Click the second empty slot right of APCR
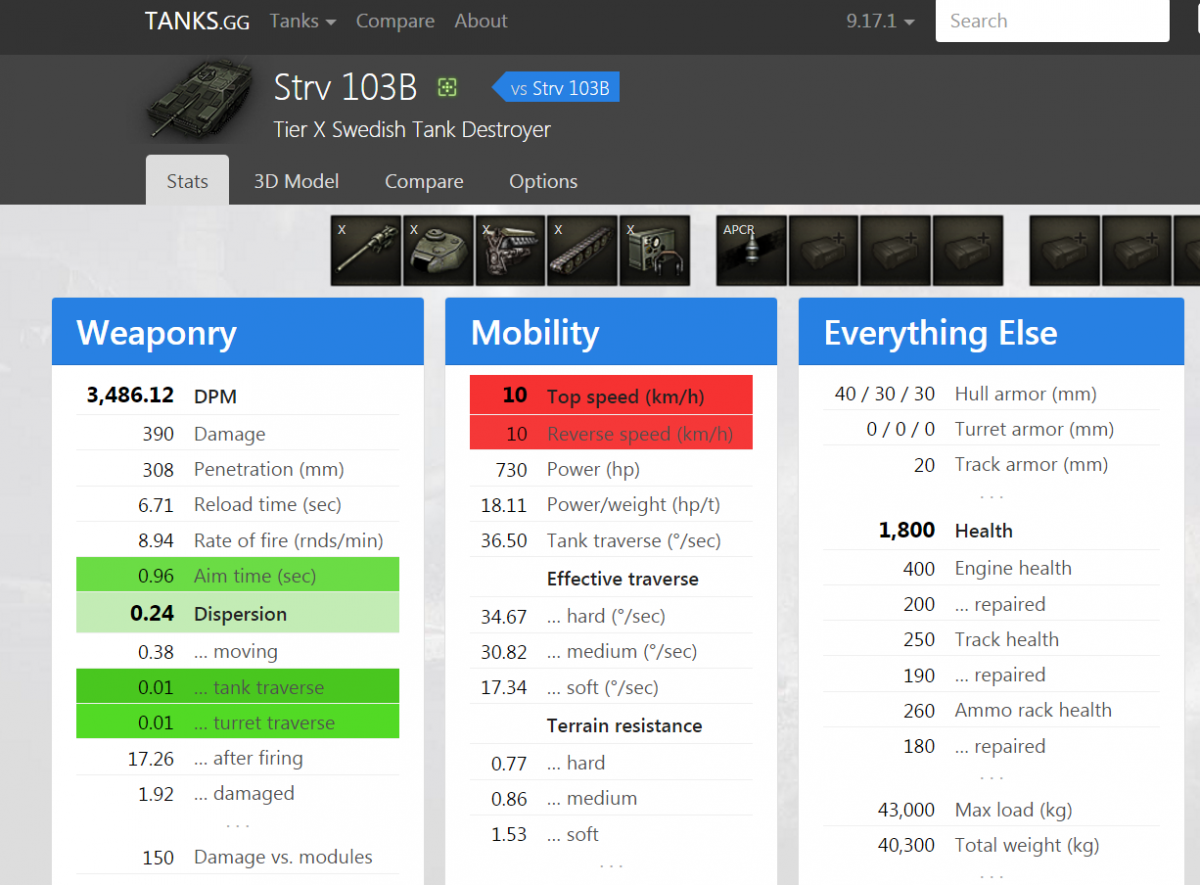 896,251
